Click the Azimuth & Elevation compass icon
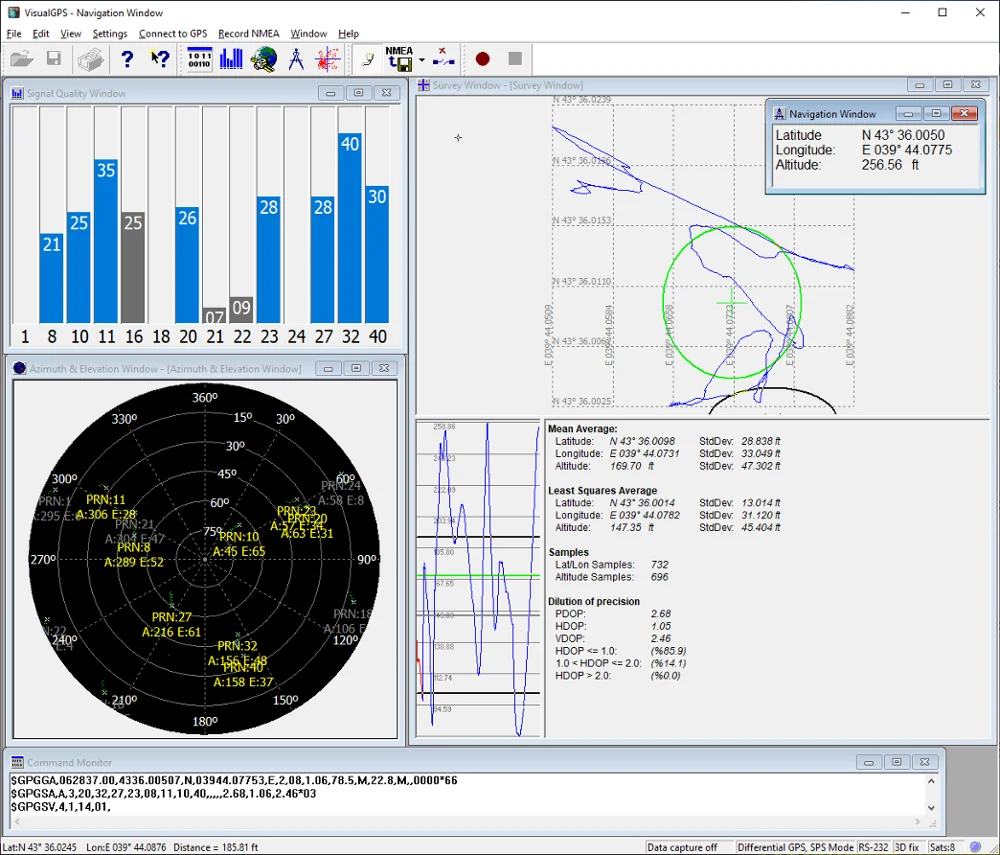The height and width of the screenshot is (855, 1000). pos(296,59)
